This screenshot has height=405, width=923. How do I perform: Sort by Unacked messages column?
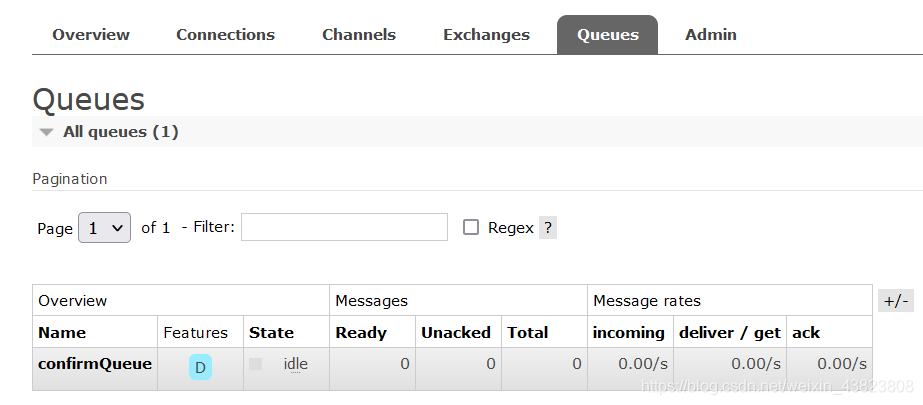pos(455,332)
